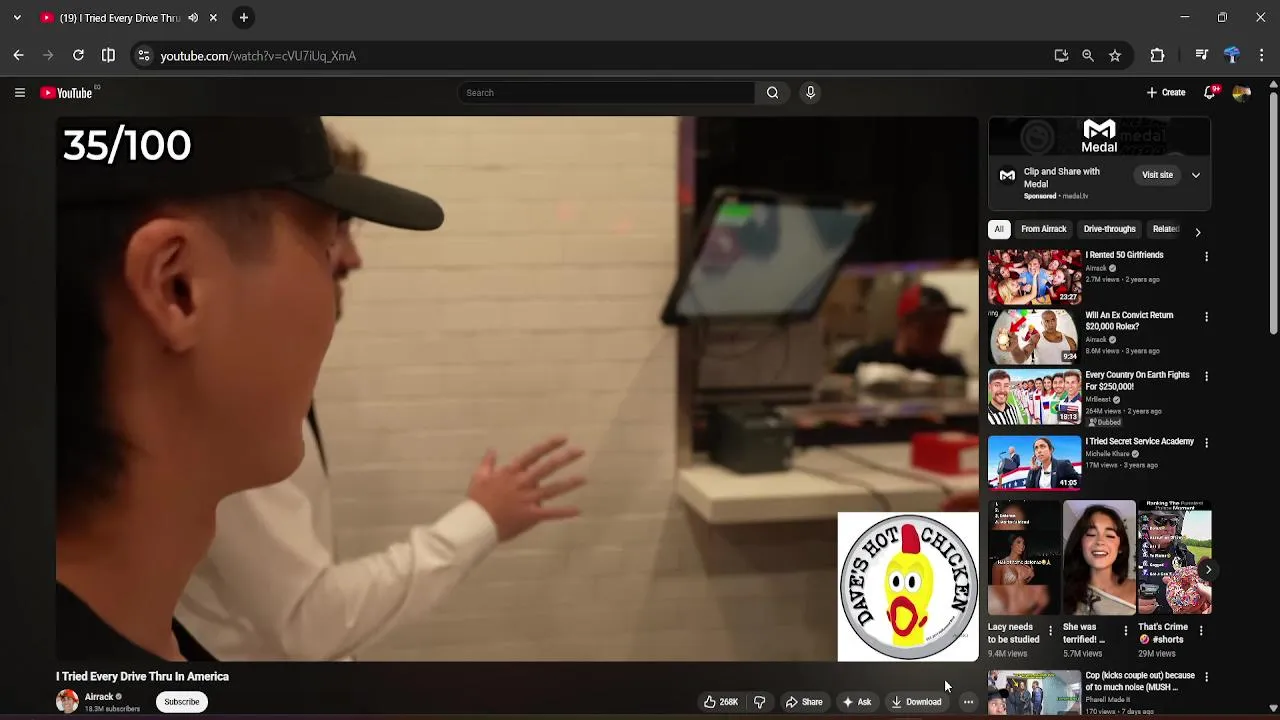Share the video
The width and height of the screenshot is (1280, 720).
(x=804, y=702)
